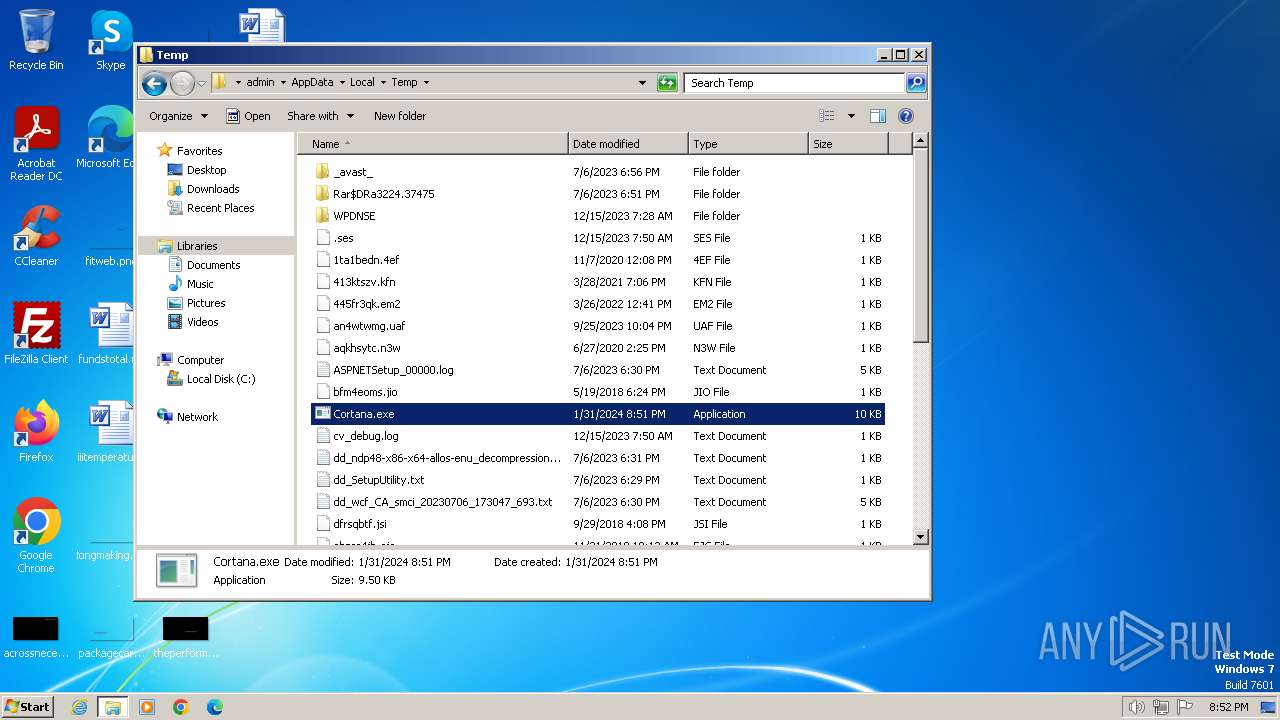Refresh the Temp folder view
Viewport: 1280px width, 720px height.
[667, 83]
